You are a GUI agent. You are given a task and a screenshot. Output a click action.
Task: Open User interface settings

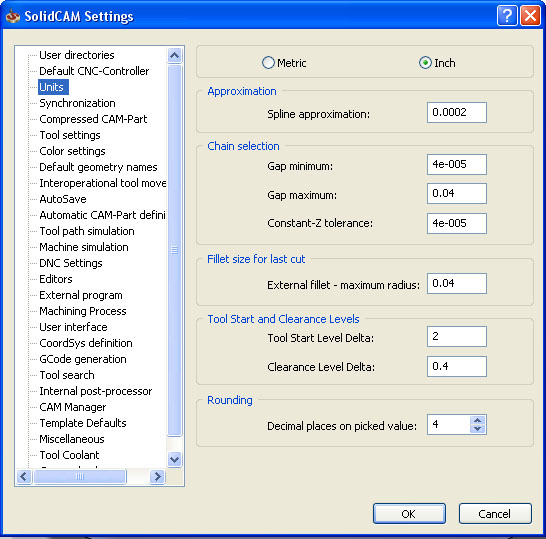coord(73,327)
